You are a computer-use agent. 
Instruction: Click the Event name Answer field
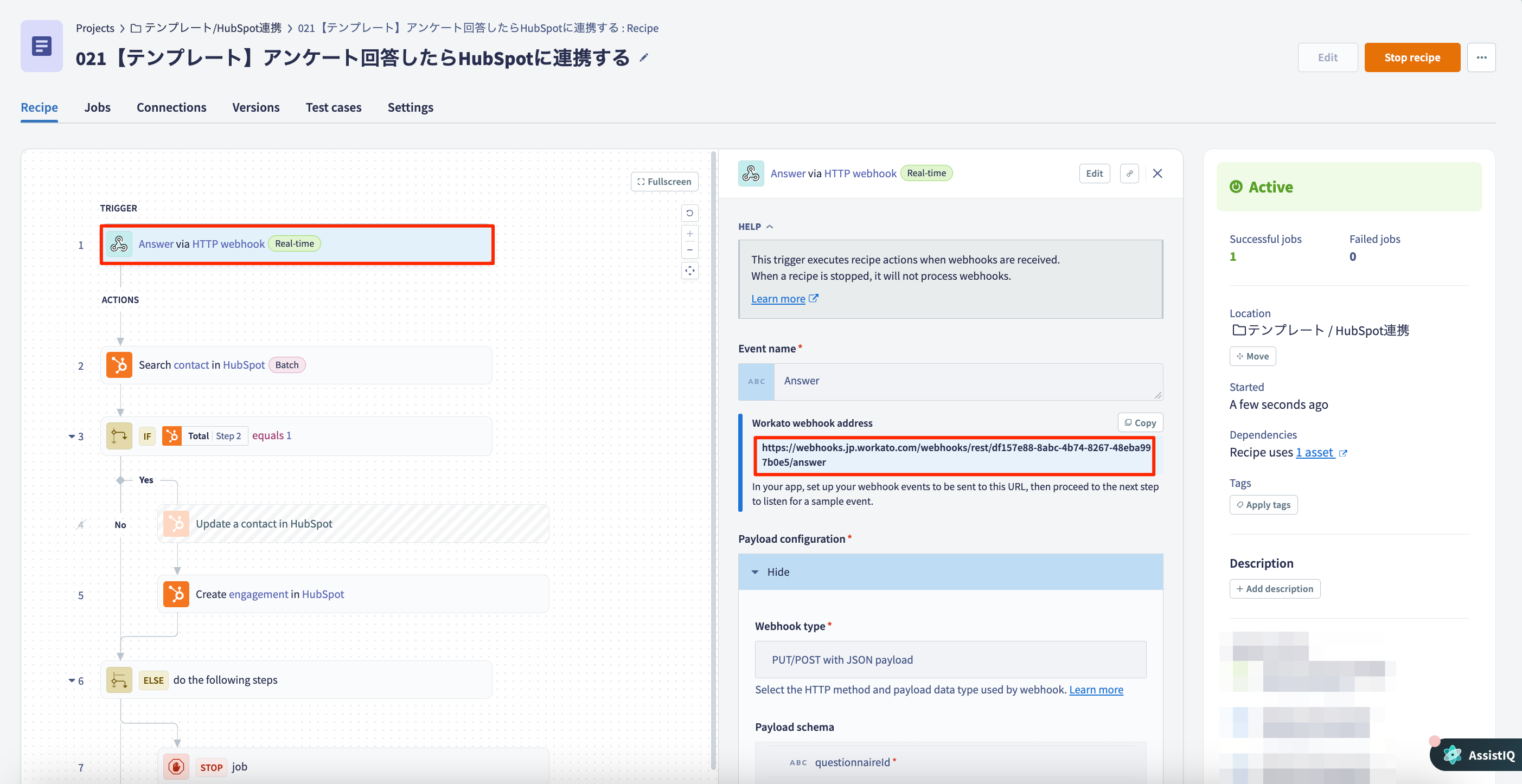tap(968, 381)
